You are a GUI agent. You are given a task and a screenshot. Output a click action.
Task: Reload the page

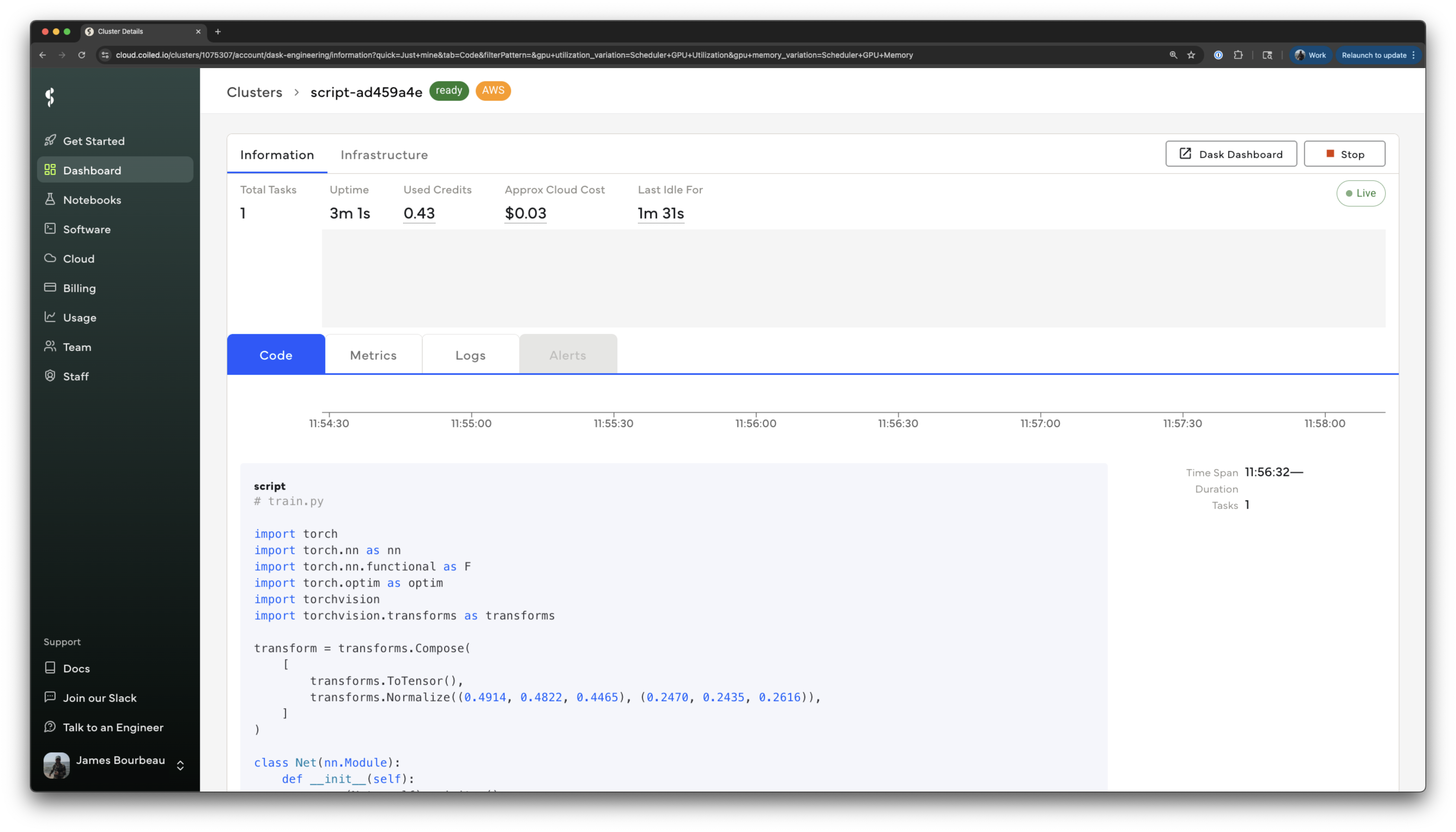82,55
